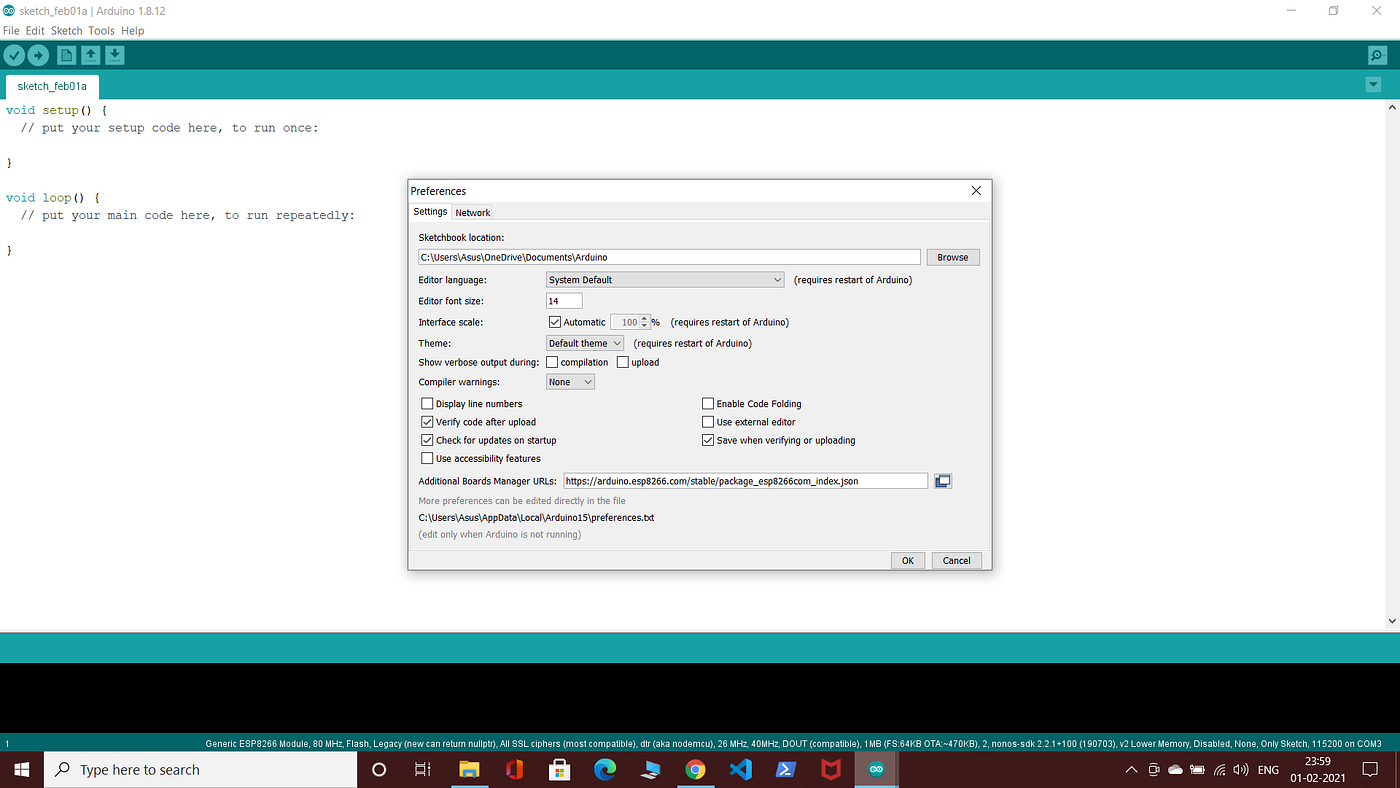The width and height of the screenshot is (1400, 788).
Task: Show hidden system tray icons
Action: point(1131,770)
